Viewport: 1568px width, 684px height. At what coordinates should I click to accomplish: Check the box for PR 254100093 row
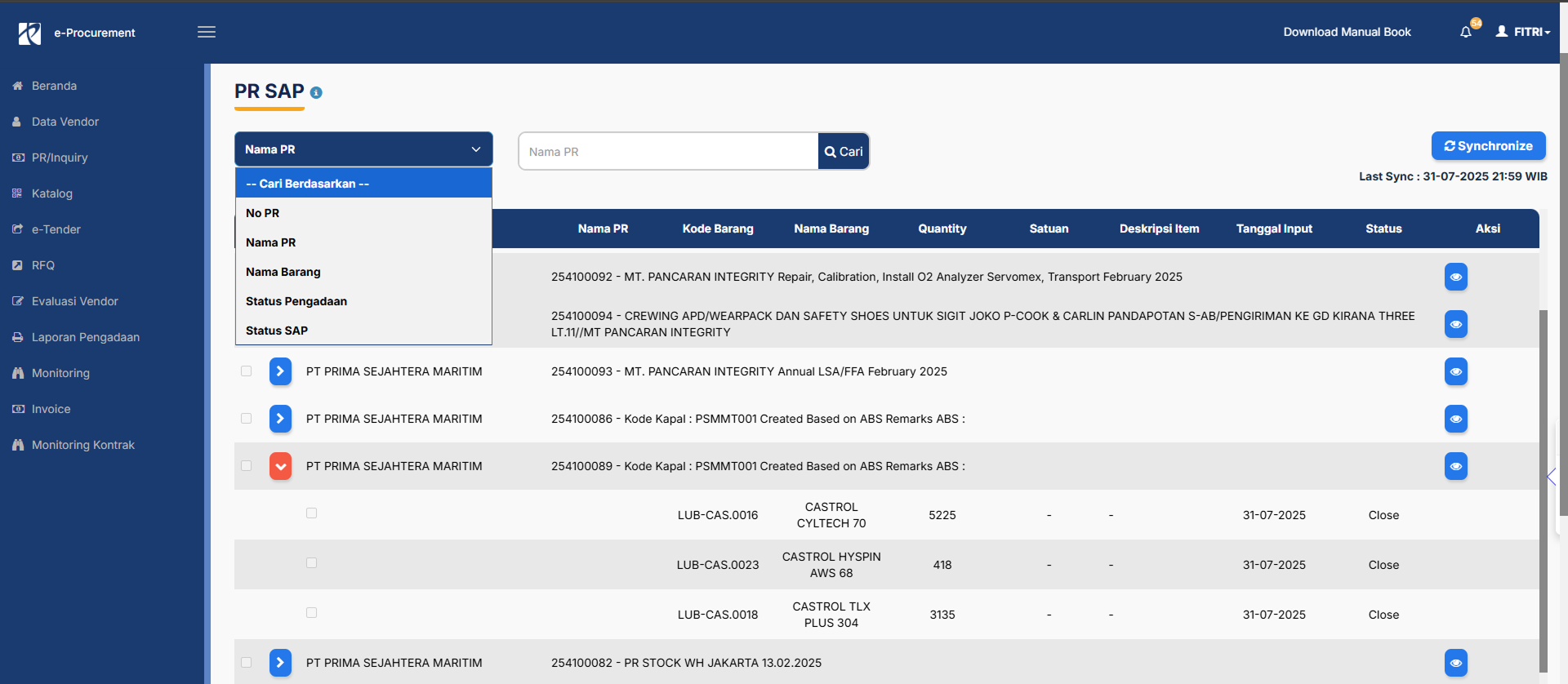(246, 371)
